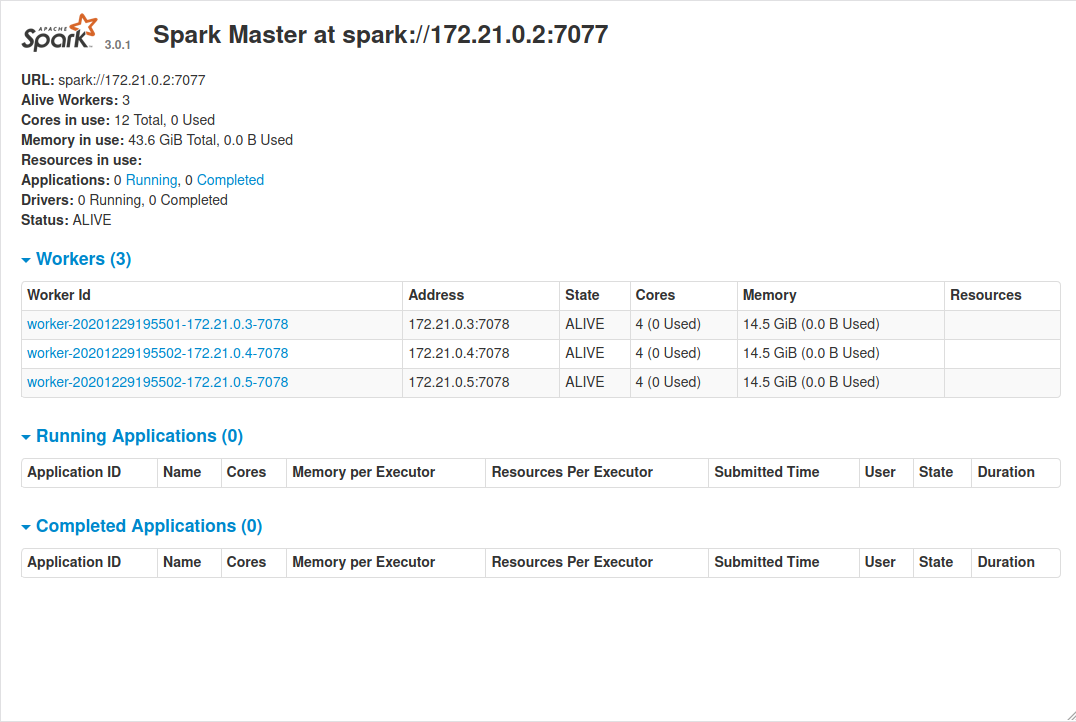This screenshot has width=1076, height=722.
Task: Sort Workers table by State header
Action: tap(582, 295)
